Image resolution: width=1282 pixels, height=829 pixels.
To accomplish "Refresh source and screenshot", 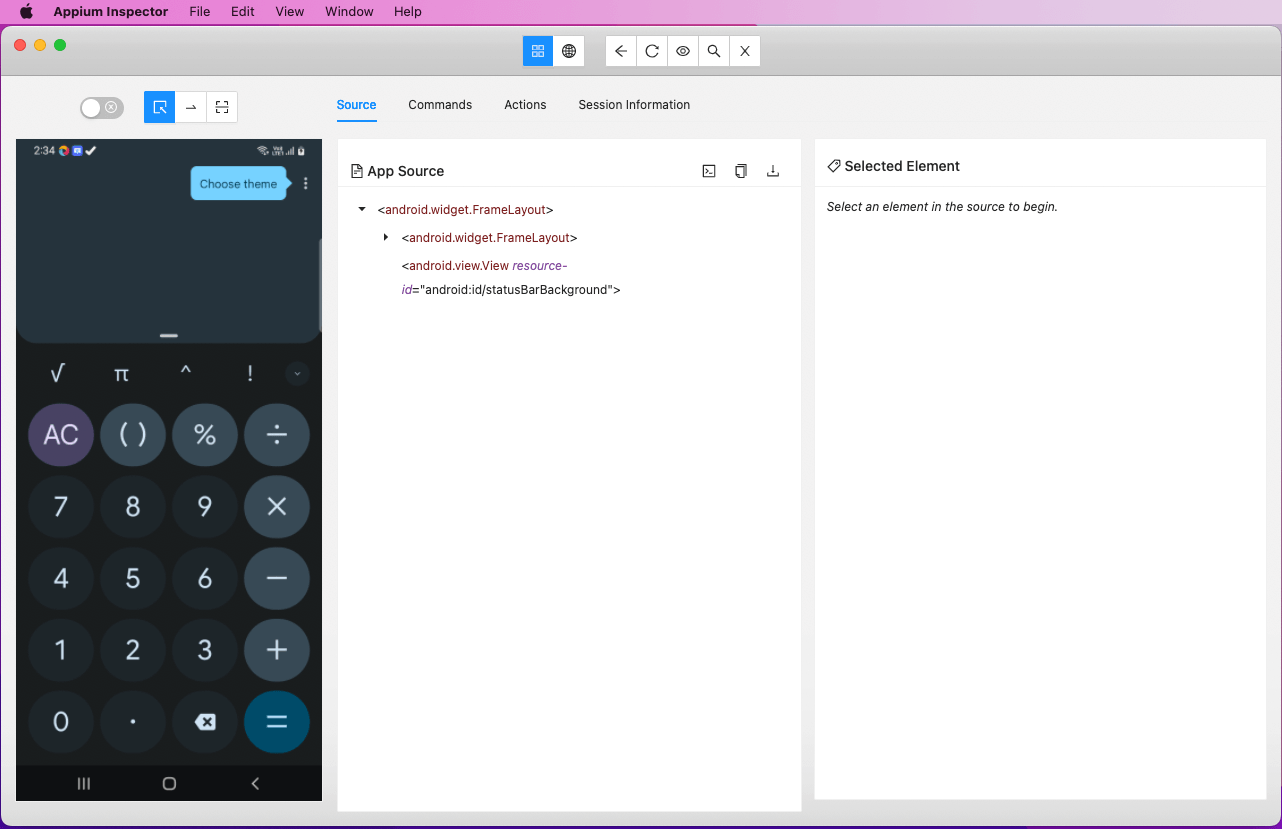I will (652, 51).
